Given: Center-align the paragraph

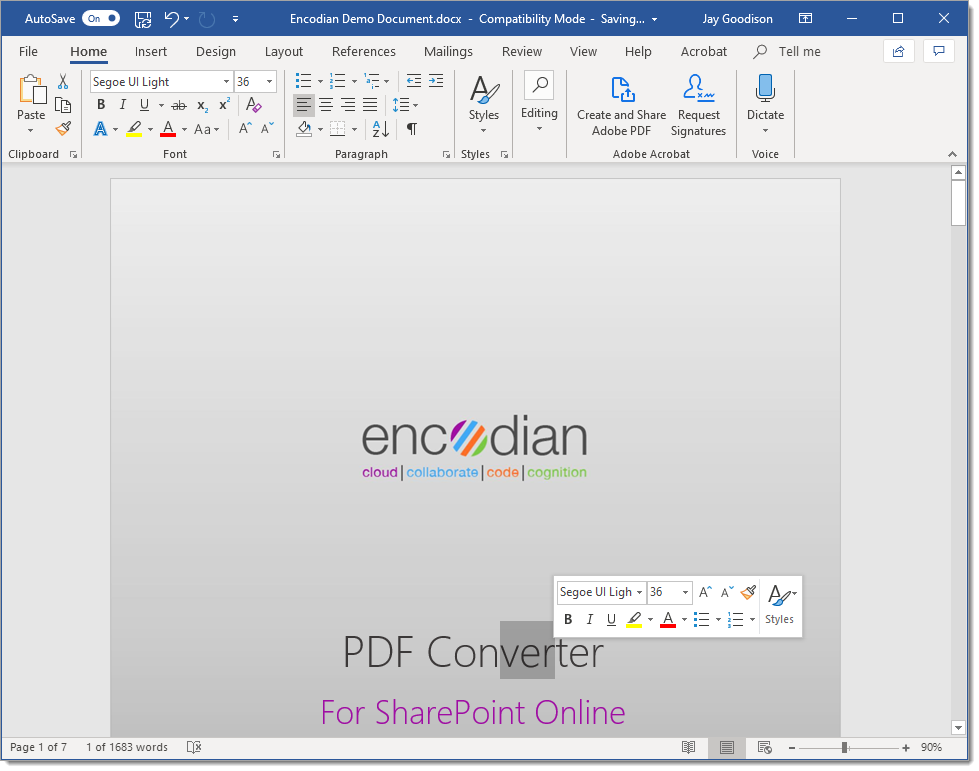Looking at the screenshot, I should tap(326, 105).
